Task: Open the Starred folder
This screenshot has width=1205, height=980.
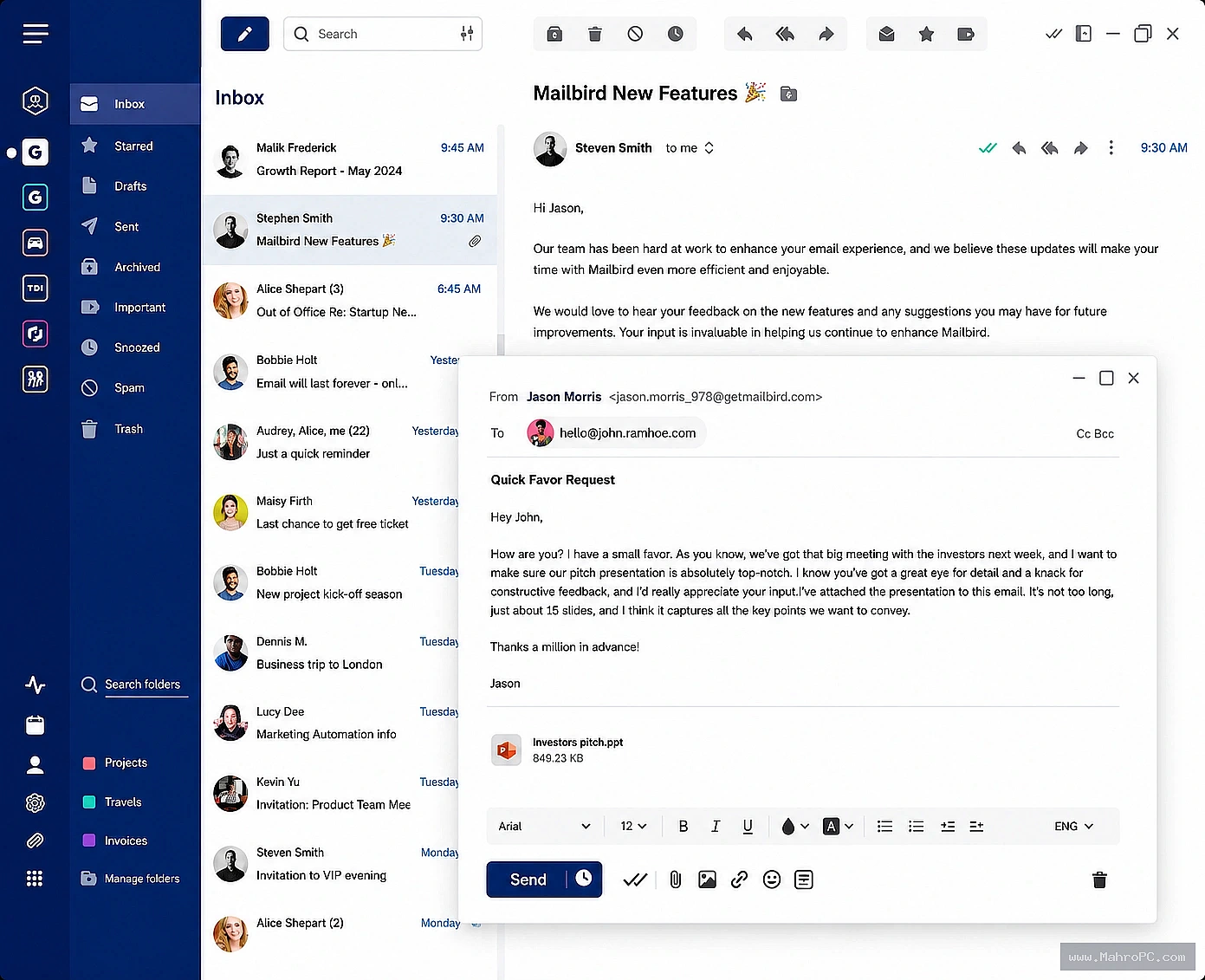Action: point(134,146)
